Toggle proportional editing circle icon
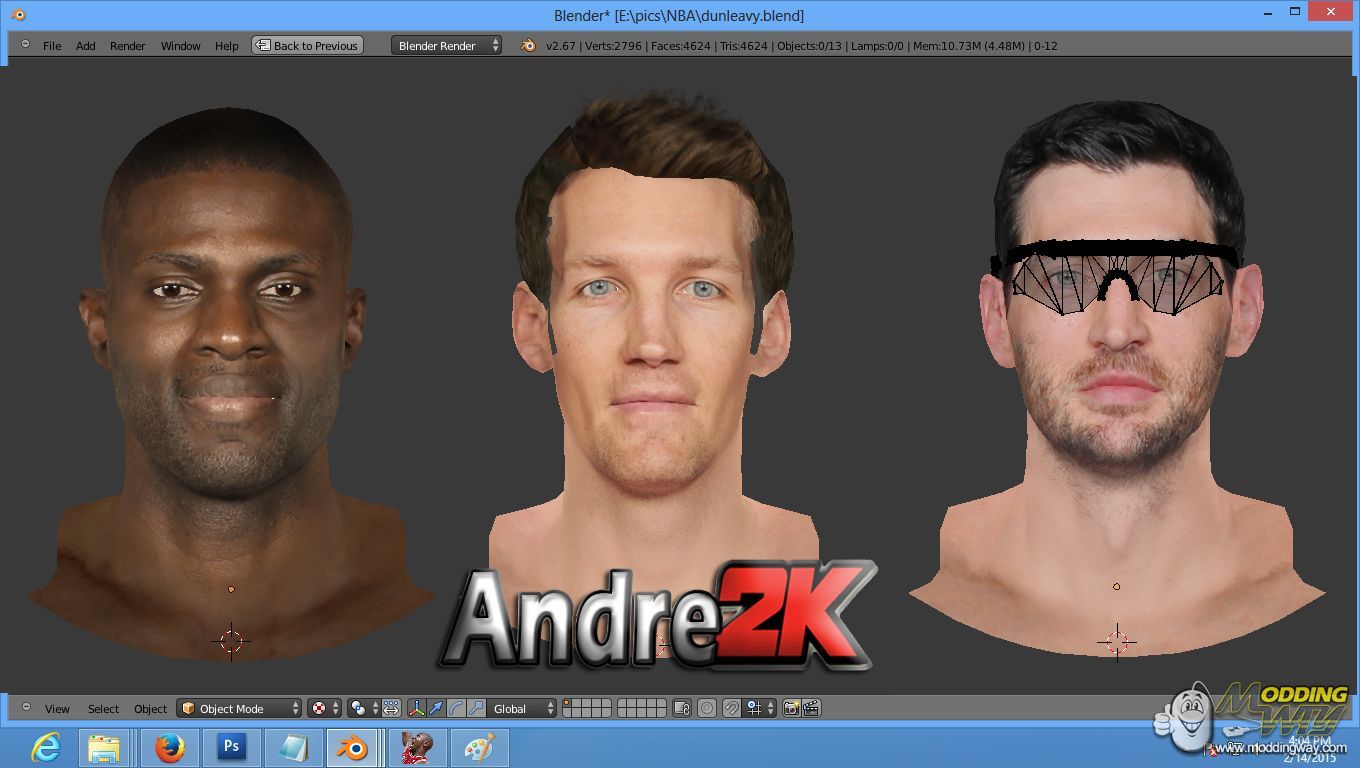 pyautogui.click(x=707, y=708)
